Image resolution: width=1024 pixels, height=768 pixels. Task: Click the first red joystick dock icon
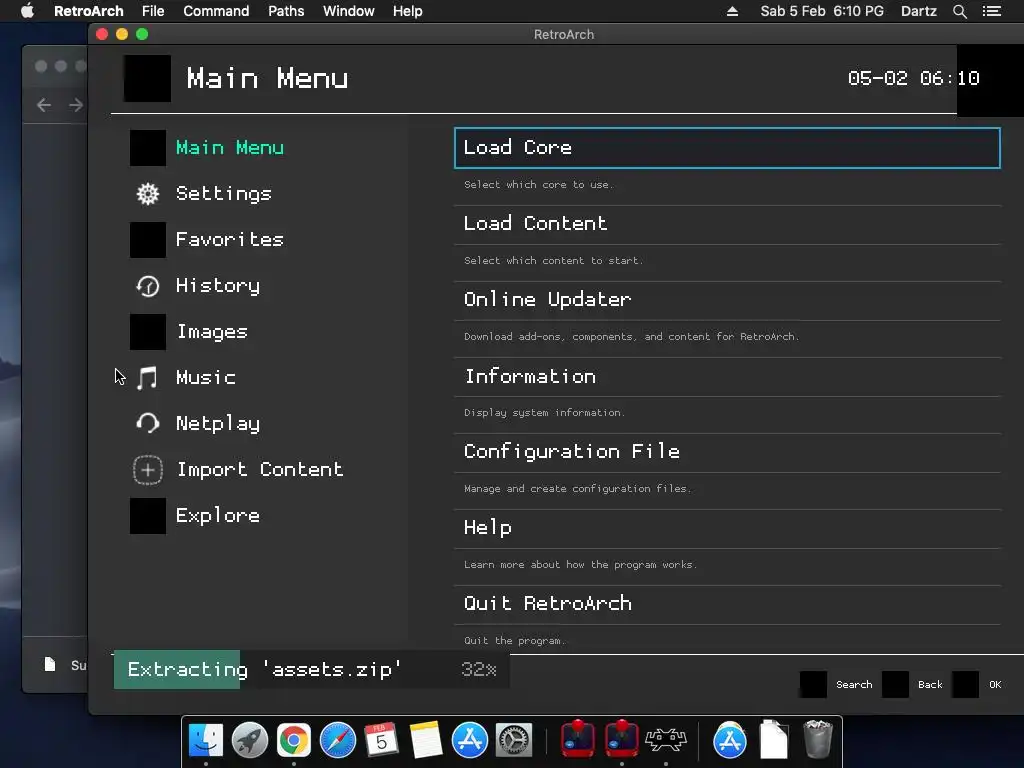pyautogui.click(x=578, y=739)
